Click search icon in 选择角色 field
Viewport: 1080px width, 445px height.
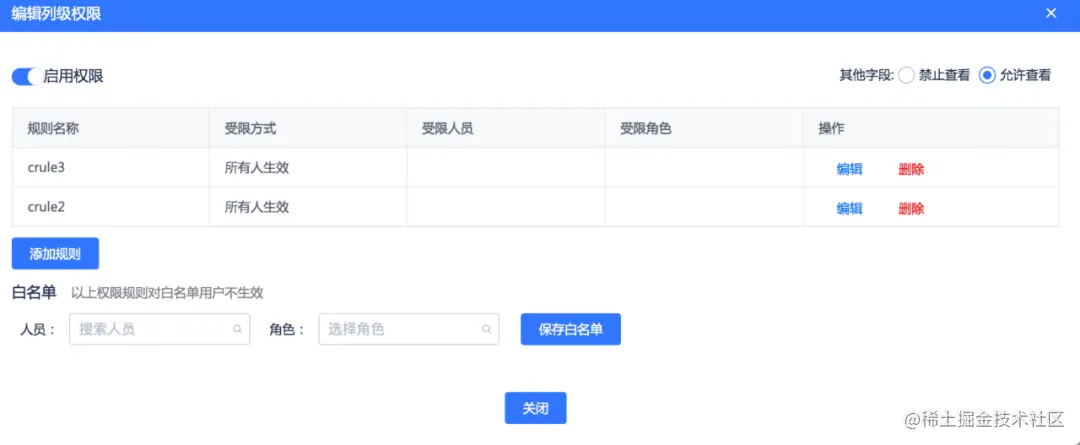coord(486,329)
